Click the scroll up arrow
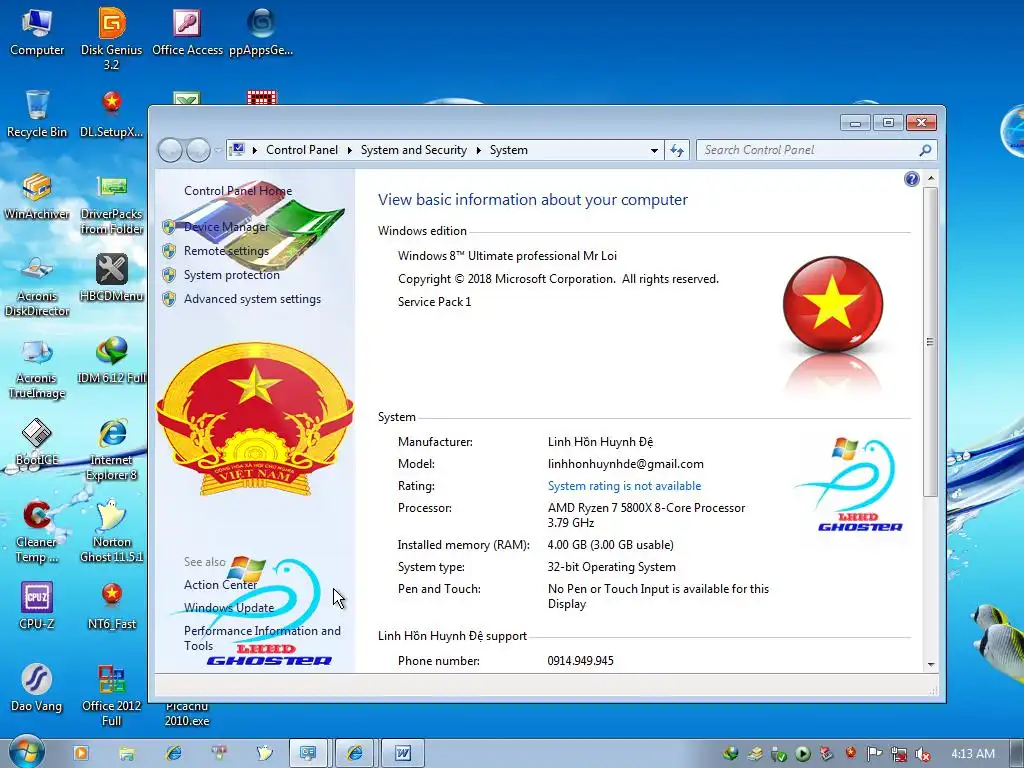This screenshot has width=1024, height=768. tap(931, 178)
